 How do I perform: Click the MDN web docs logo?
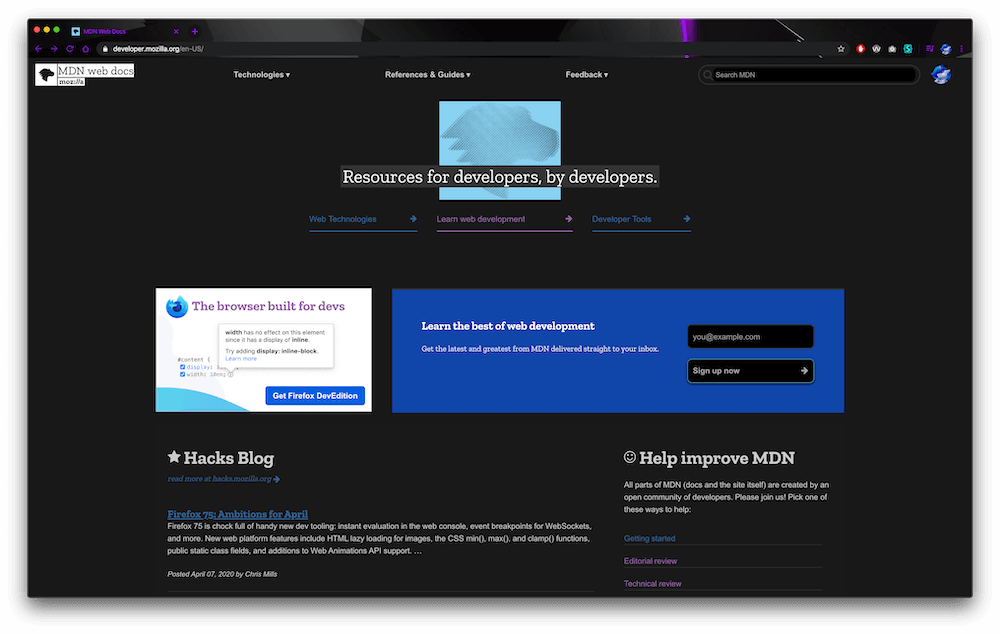pyautogui.click(x=85, y=73)
